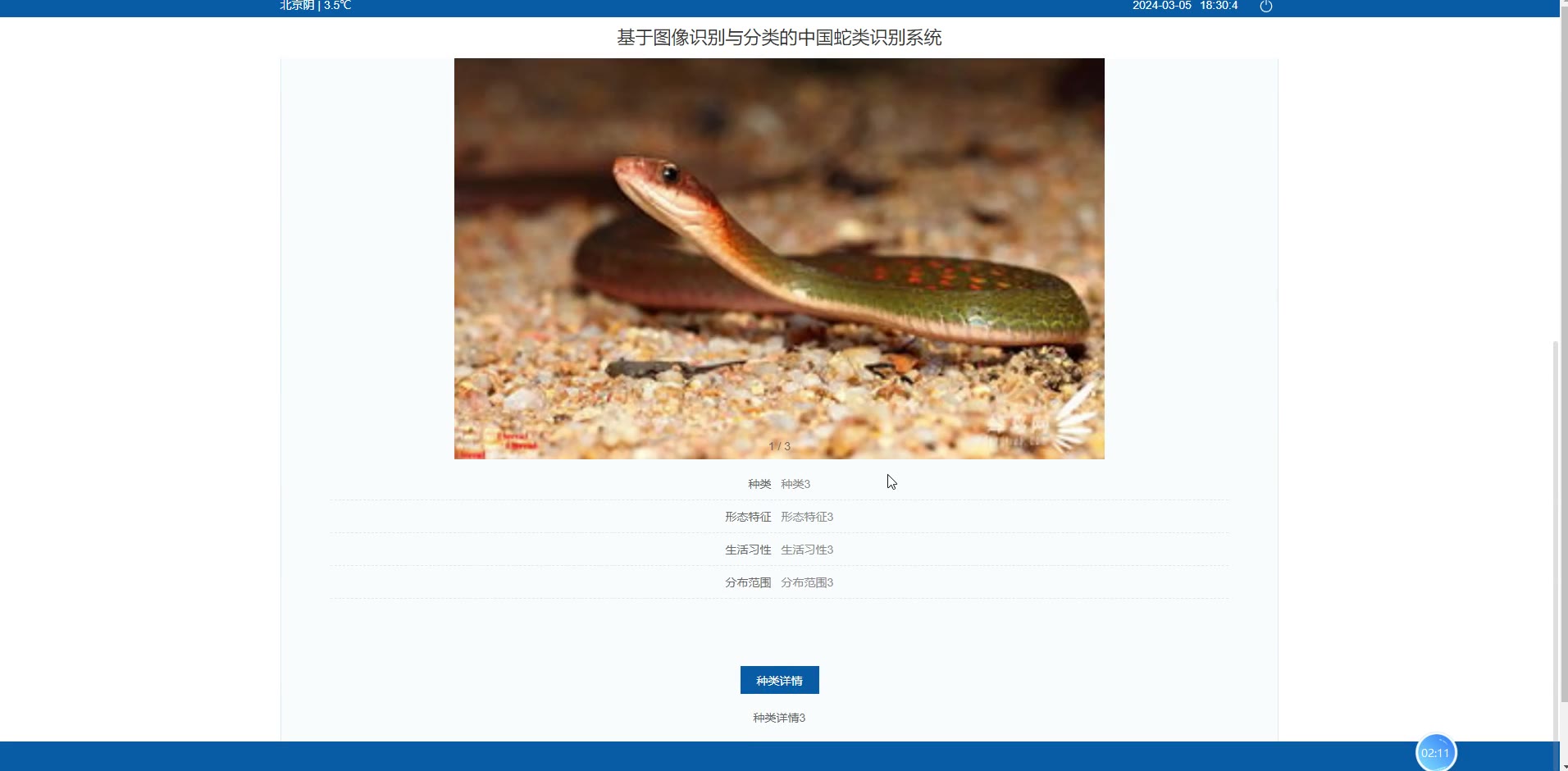Click the scrollbar down arrow at bottom right
This screenshot has width=1568, height=771.
pos(1563,767)
